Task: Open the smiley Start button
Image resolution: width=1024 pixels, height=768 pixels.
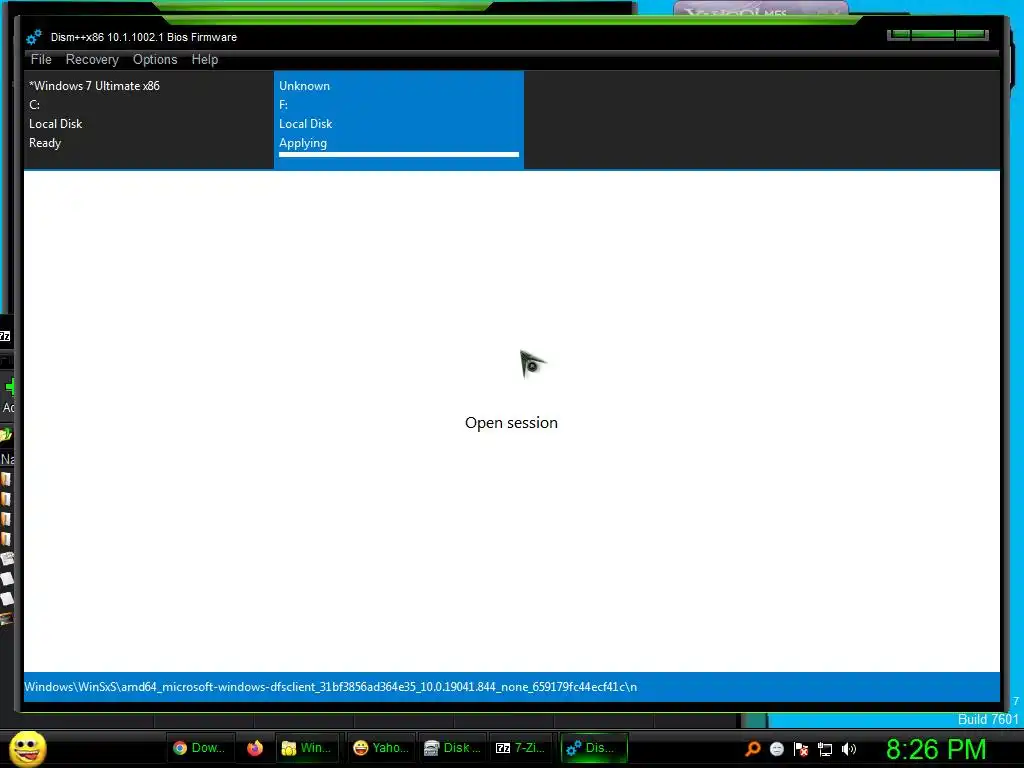Action: (x=27, y=748)
